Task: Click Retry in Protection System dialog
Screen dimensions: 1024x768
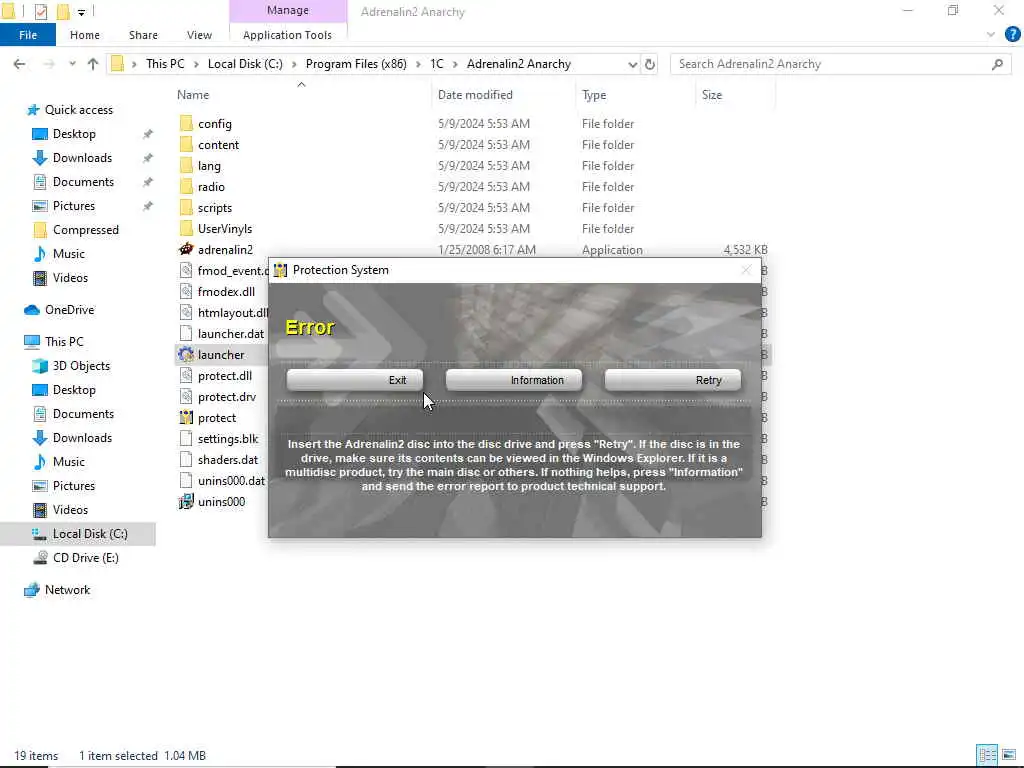Action: 673,380
